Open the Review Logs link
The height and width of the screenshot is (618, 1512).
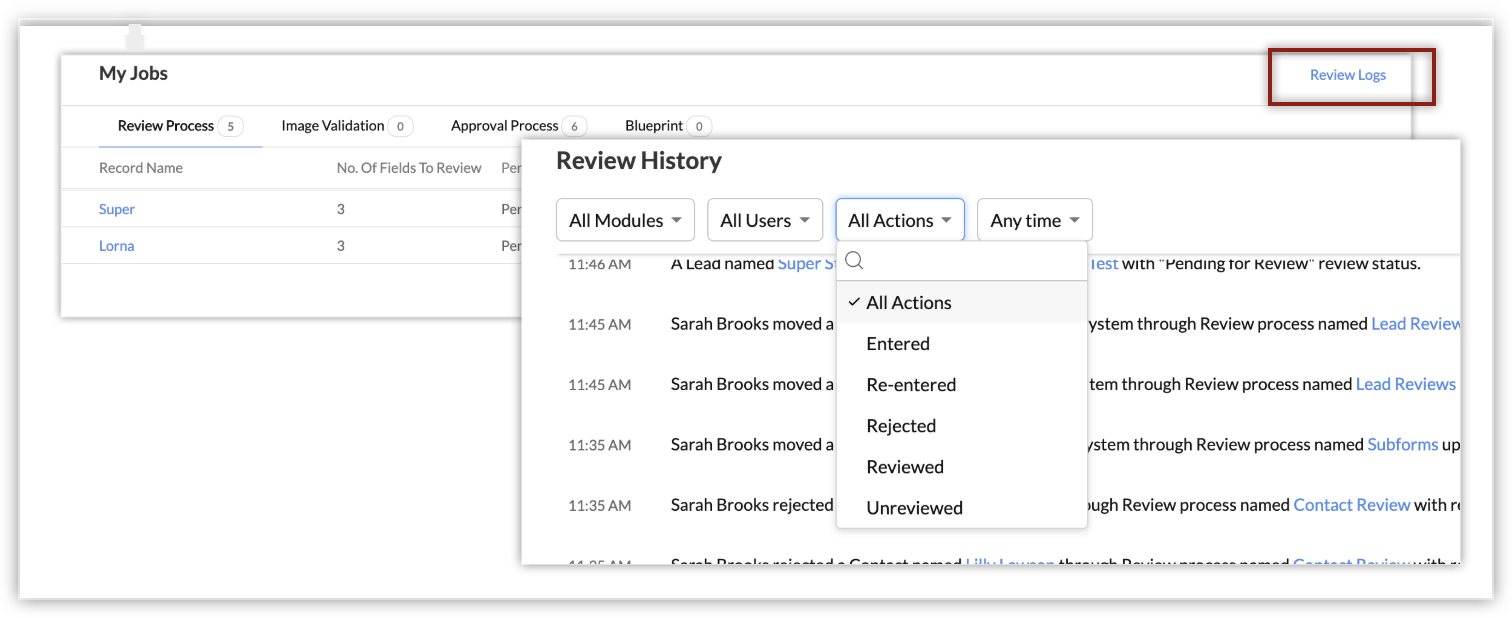[x=1347, y=75]
